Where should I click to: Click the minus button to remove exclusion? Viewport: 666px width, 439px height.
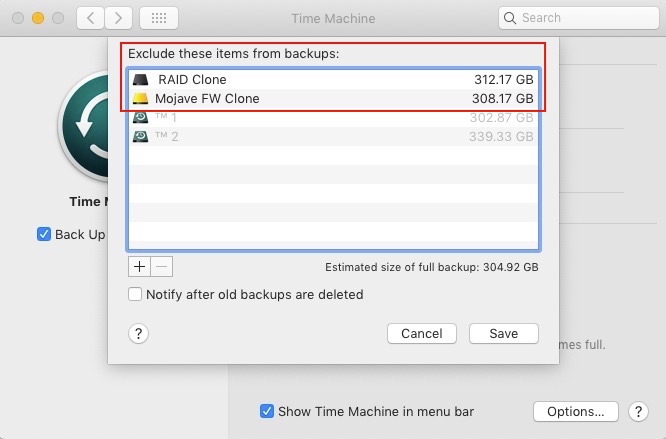162,267
